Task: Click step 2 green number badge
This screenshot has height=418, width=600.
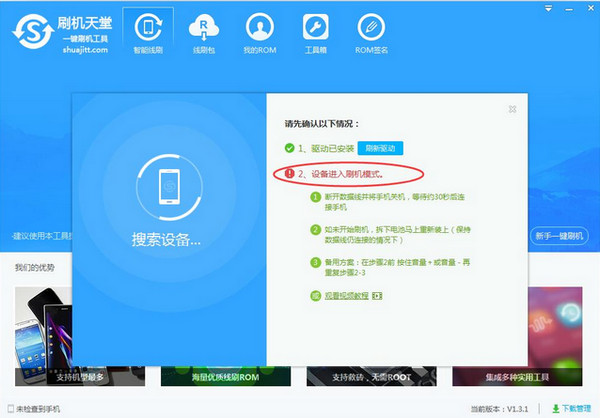Action: click(x=315, y=230)
